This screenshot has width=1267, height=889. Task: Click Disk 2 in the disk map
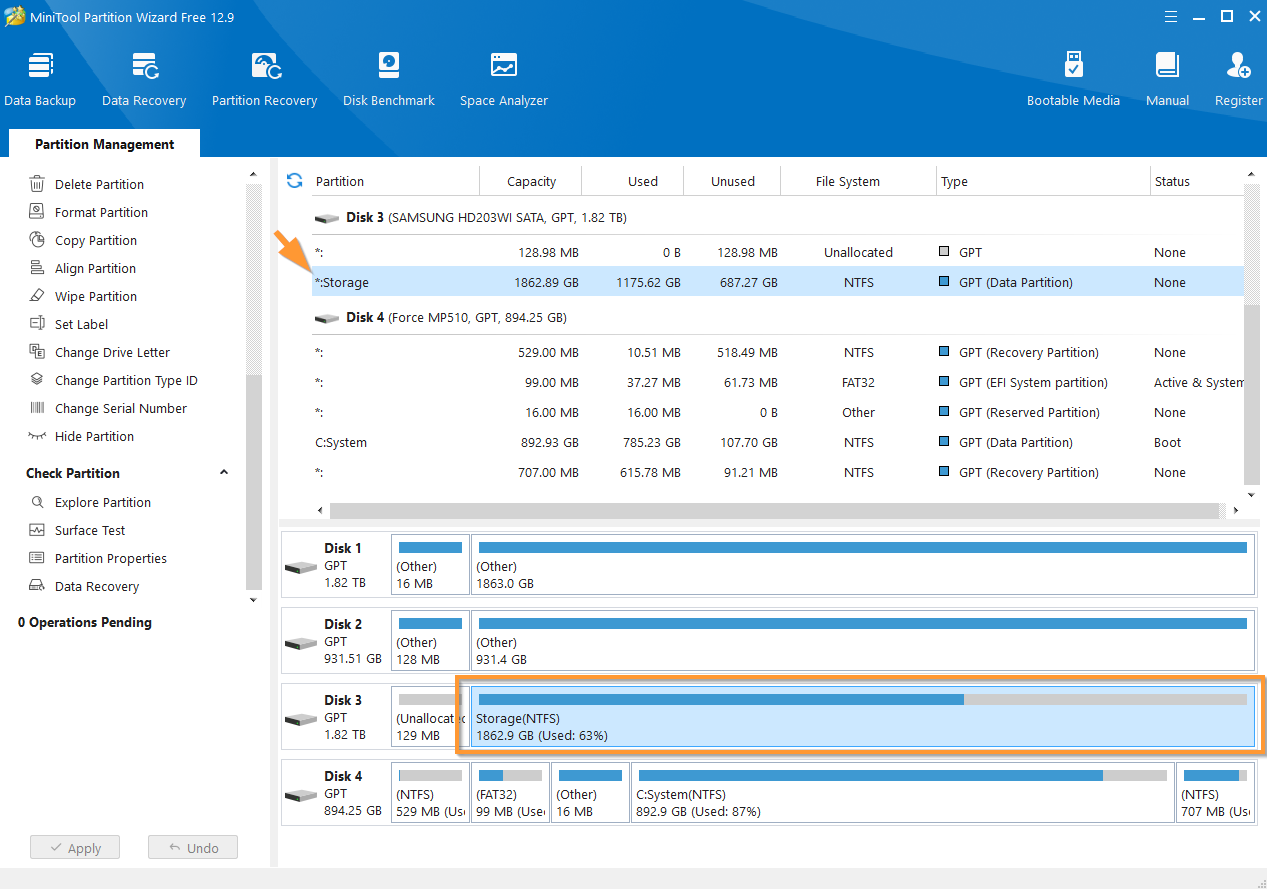(335, 641)
